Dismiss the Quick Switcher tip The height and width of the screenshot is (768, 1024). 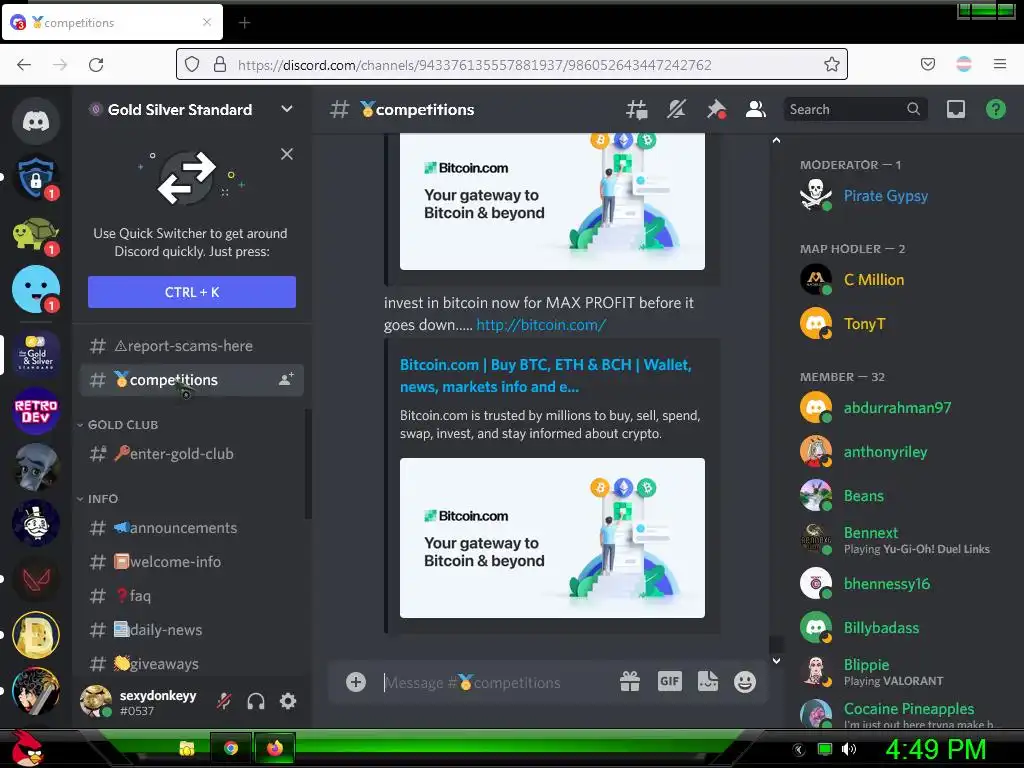point(287,154)
